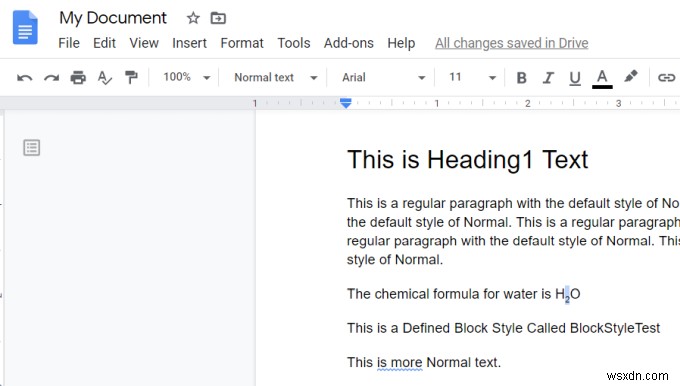Open the Add-ons menu

349,43
